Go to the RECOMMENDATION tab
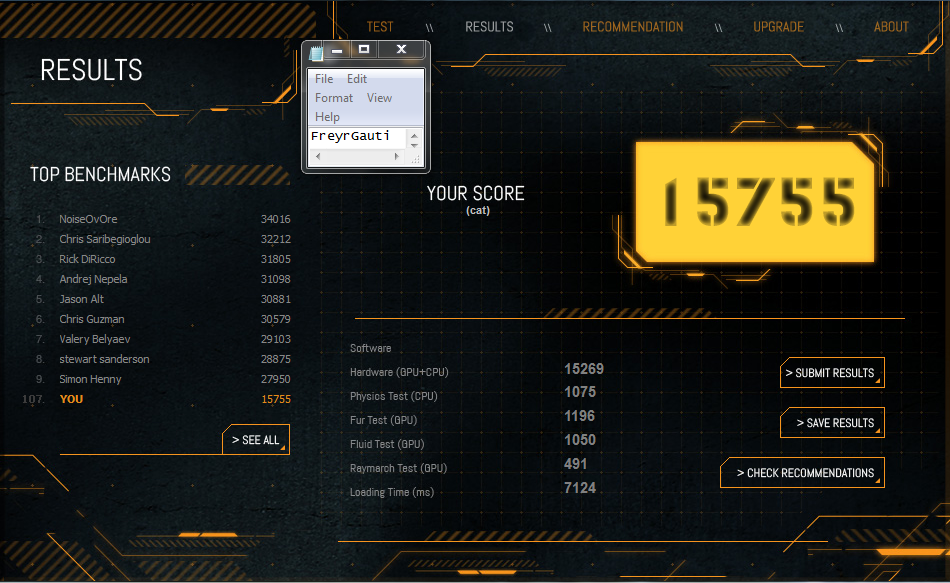 [x=633, y=27]
